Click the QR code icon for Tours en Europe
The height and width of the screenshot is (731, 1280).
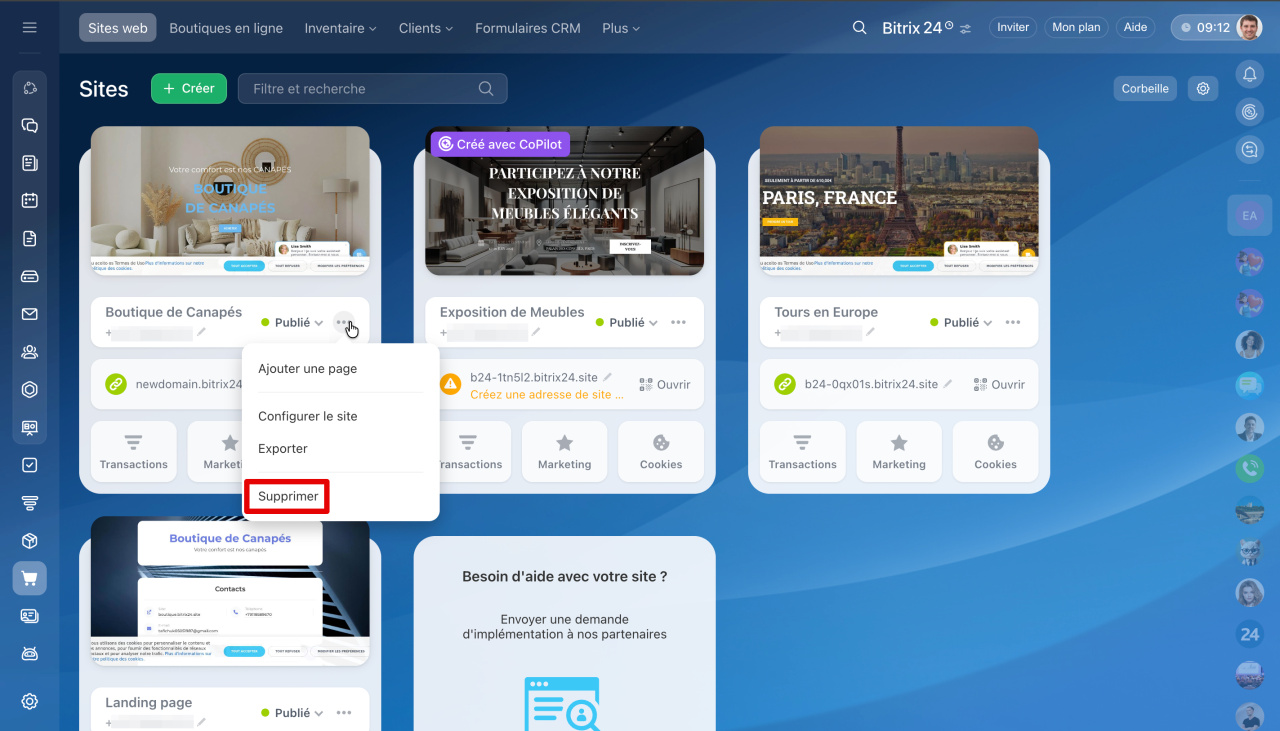[x=980, y=384]
